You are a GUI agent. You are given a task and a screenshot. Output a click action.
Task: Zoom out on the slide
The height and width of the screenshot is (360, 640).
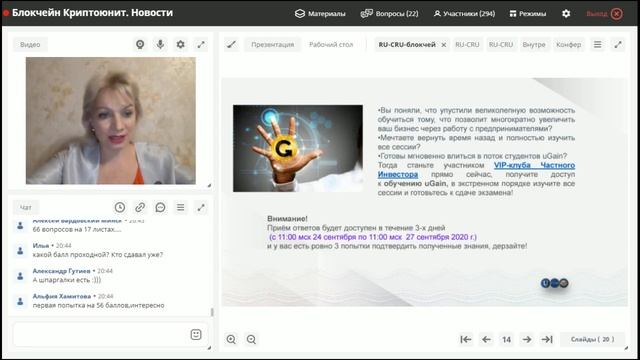point(251,339)
